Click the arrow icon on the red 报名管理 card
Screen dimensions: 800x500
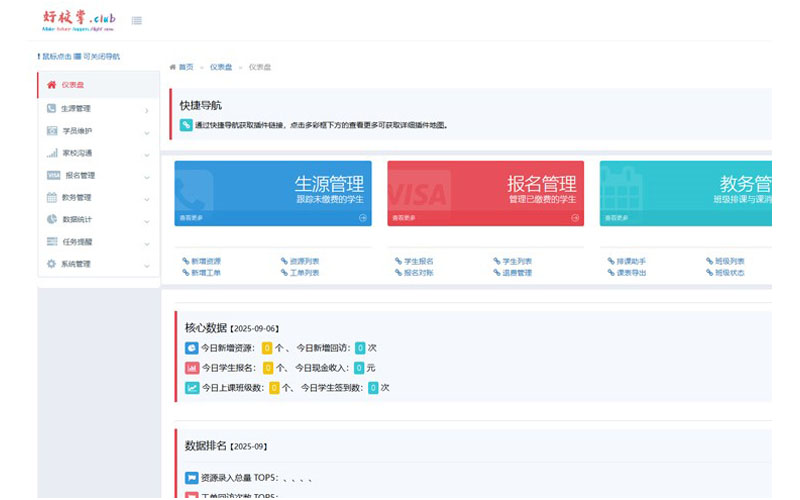(x=575, y=217)
